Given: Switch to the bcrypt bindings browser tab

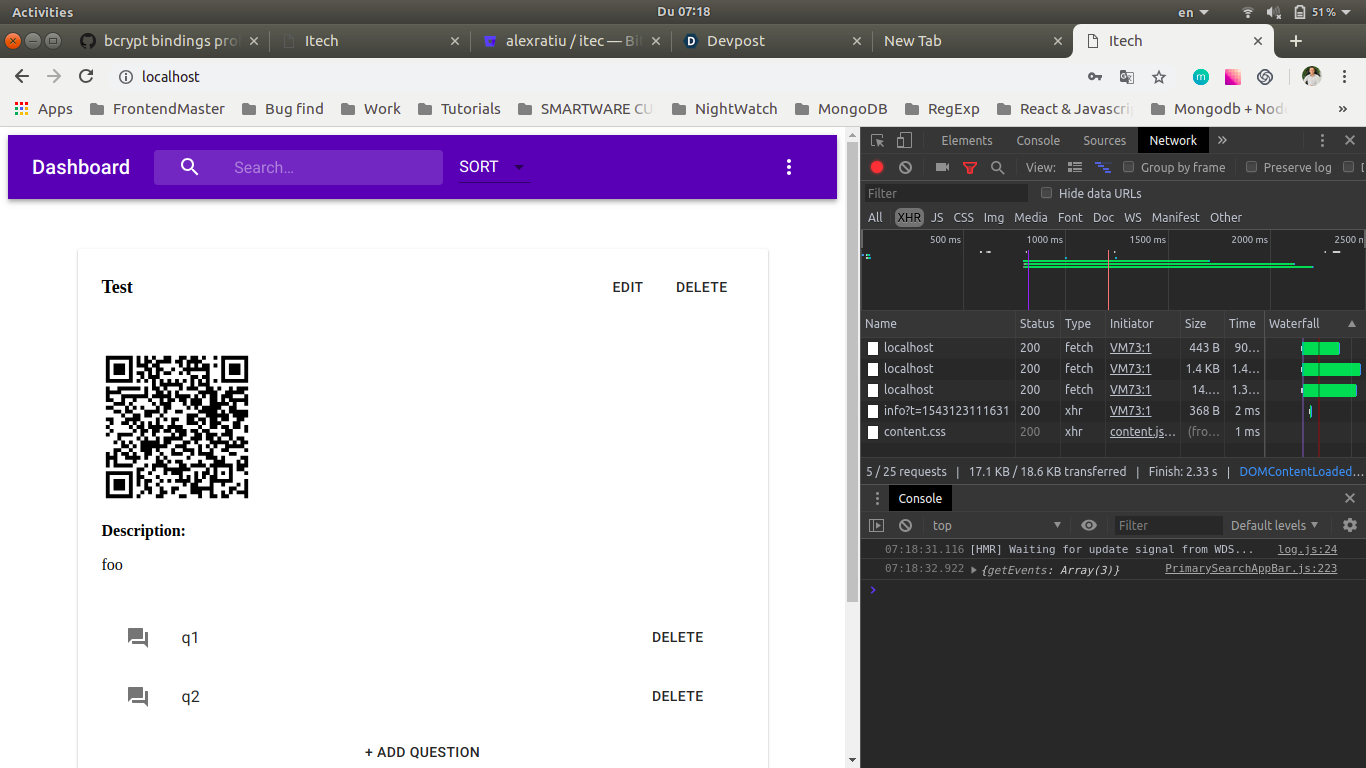Looking at the screenshot, I should (x=169, y=41).
